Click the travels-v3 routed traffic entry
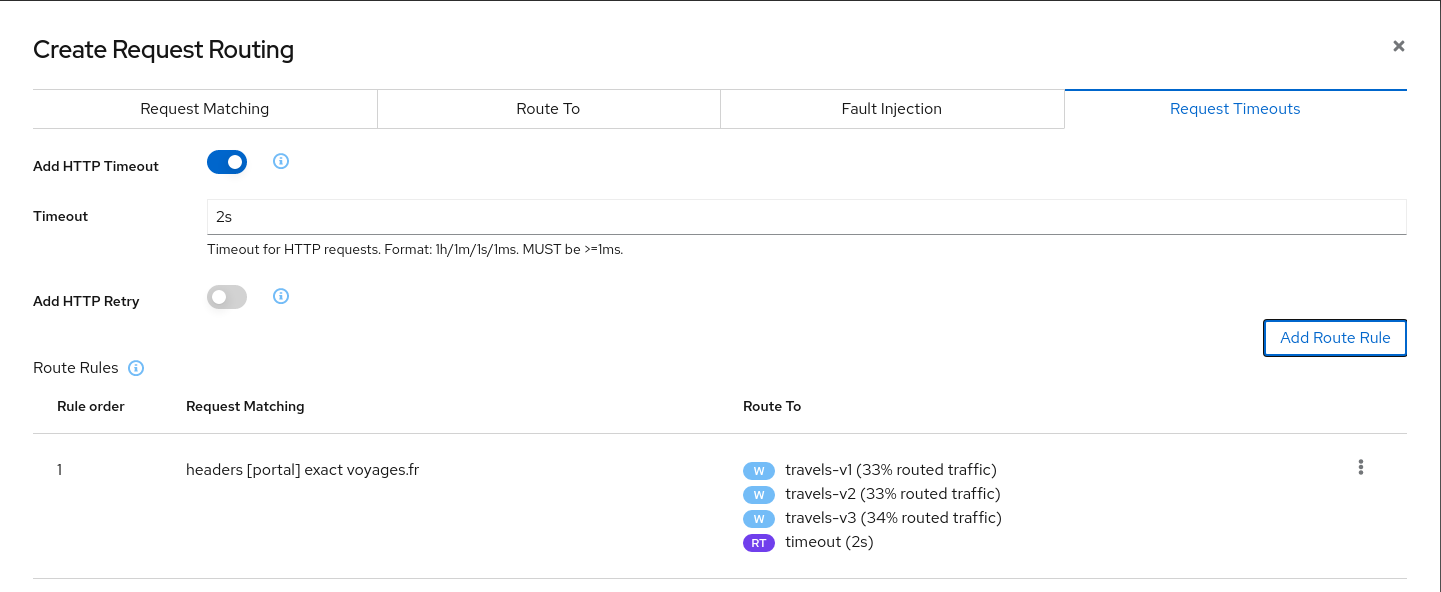 [x=893, y=518]
